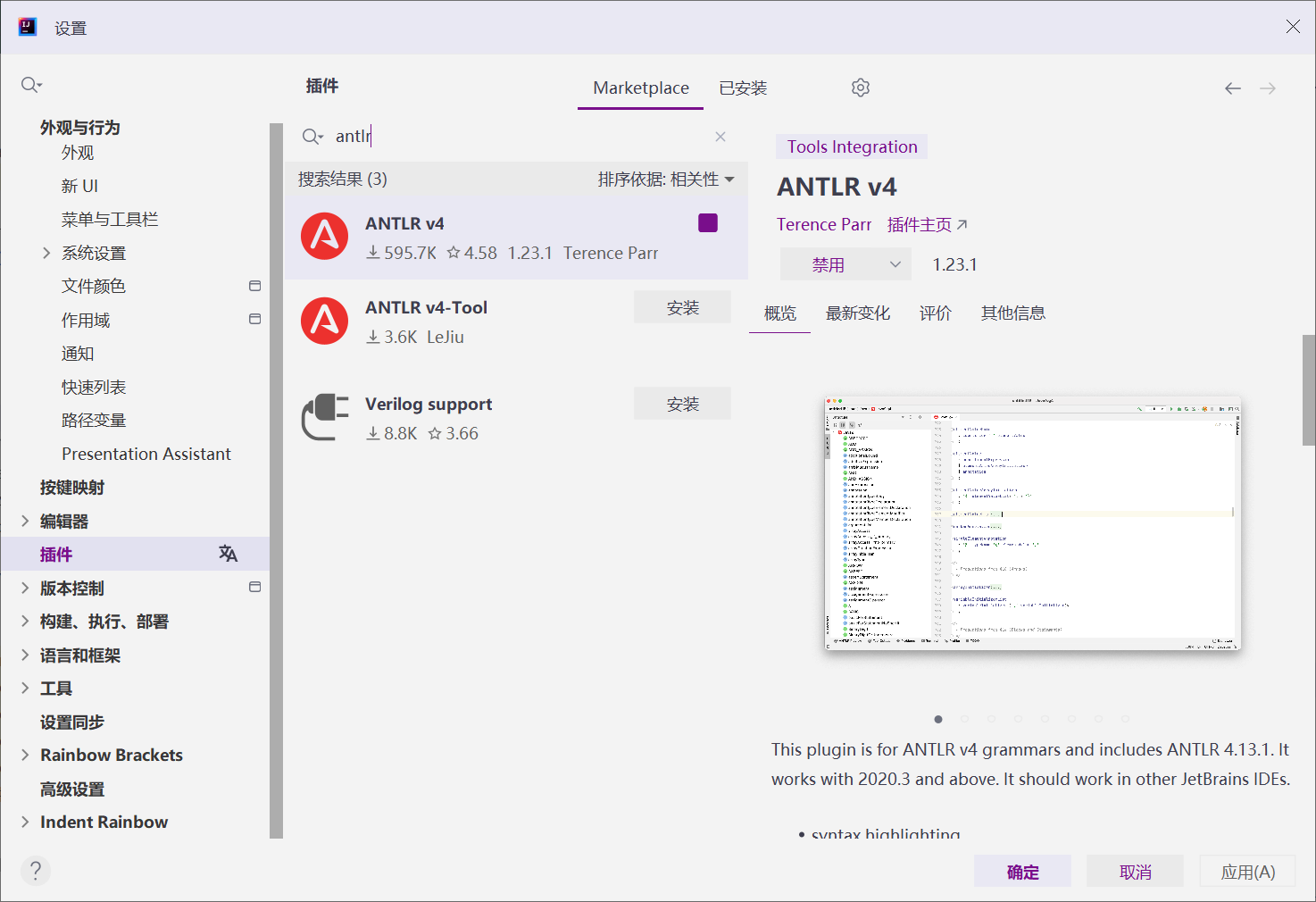Click the Tools Integration tag
Image resolution: width=1316 pixels, height=902 pixels.
pos(852,146)
